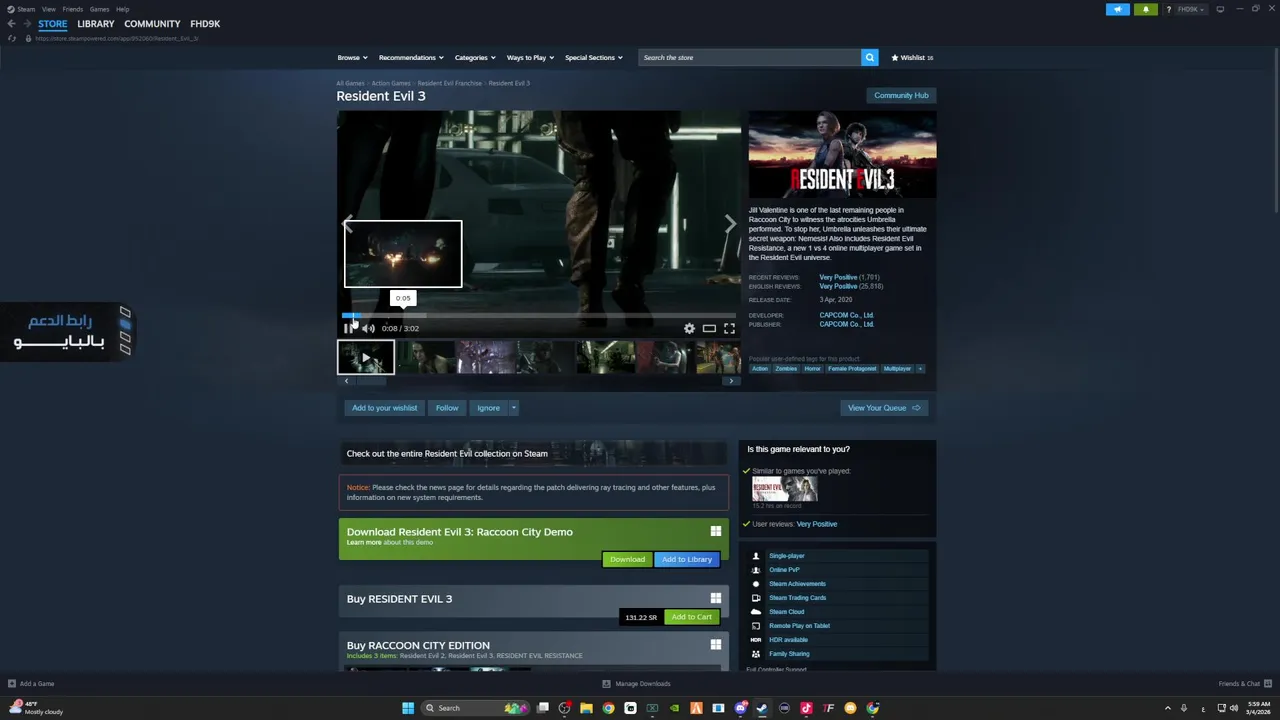Open the Community Hub

tap(901, 95)
